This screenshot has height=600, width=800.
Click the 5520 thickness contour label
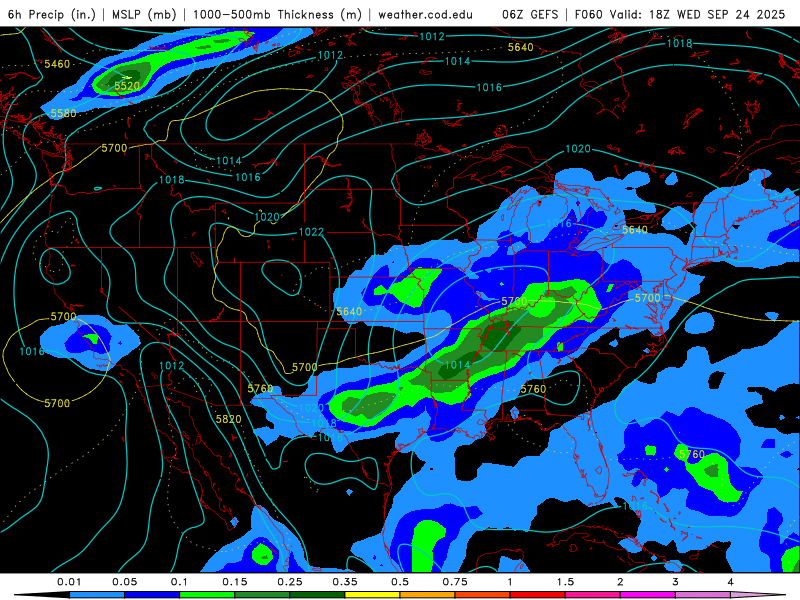127,86
